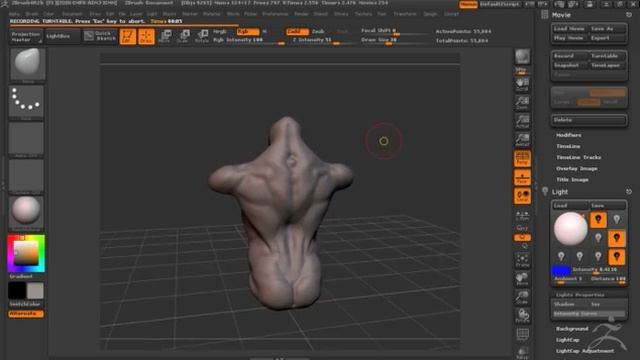Open the Transform menu
This screenshot has width=640, height=360.
click(x=404, y=14)
